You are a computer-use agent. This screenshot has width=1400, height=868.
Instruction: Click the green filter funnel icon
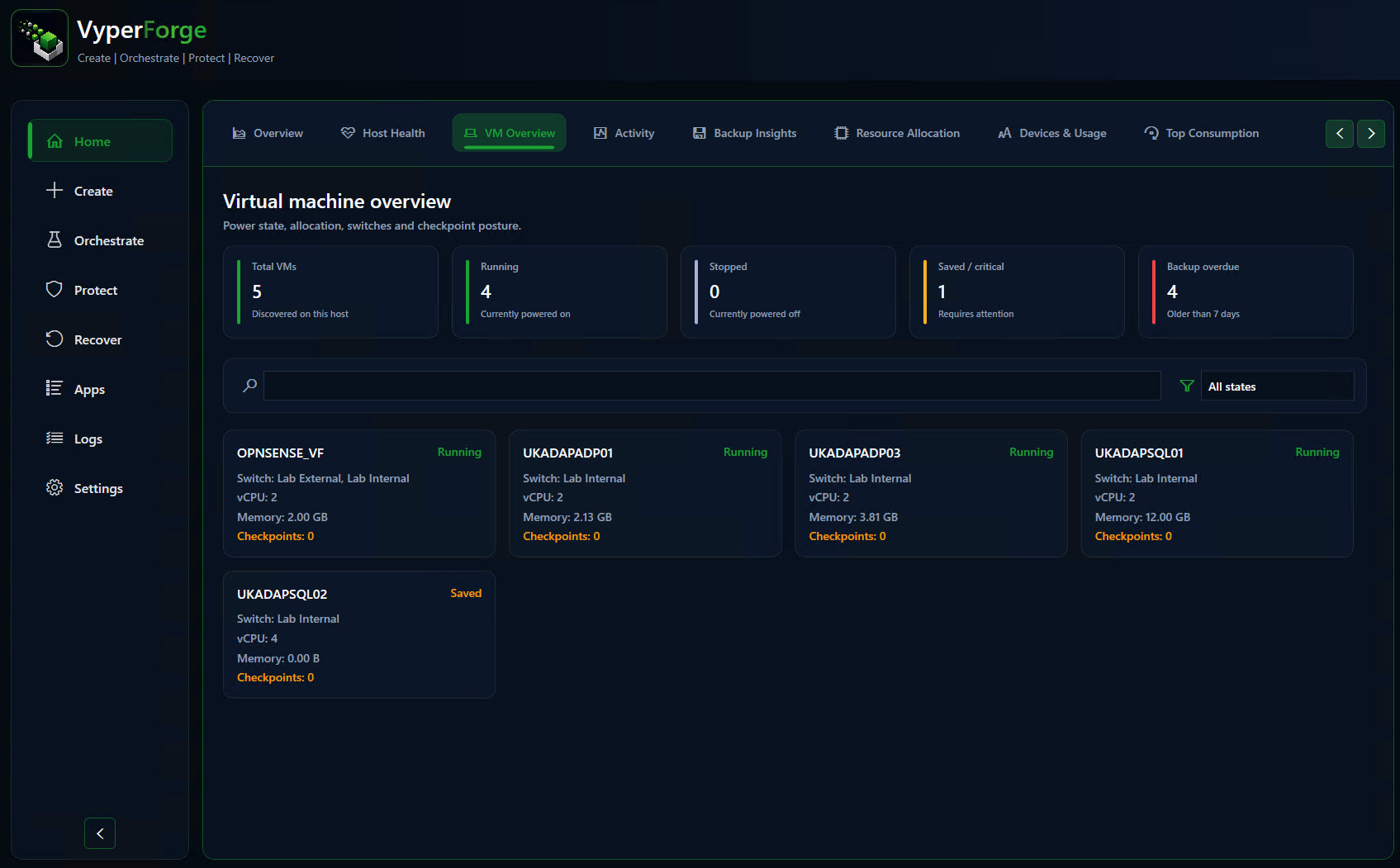[1187, 386]
